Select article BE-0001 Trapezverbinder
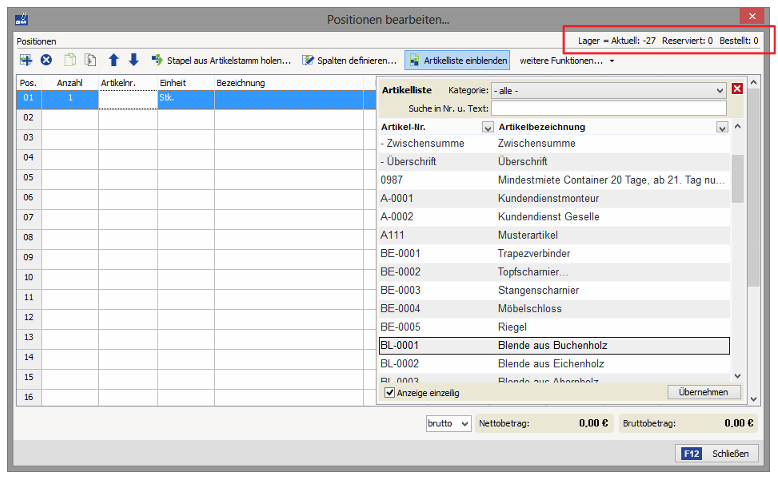 coord(554,254)
